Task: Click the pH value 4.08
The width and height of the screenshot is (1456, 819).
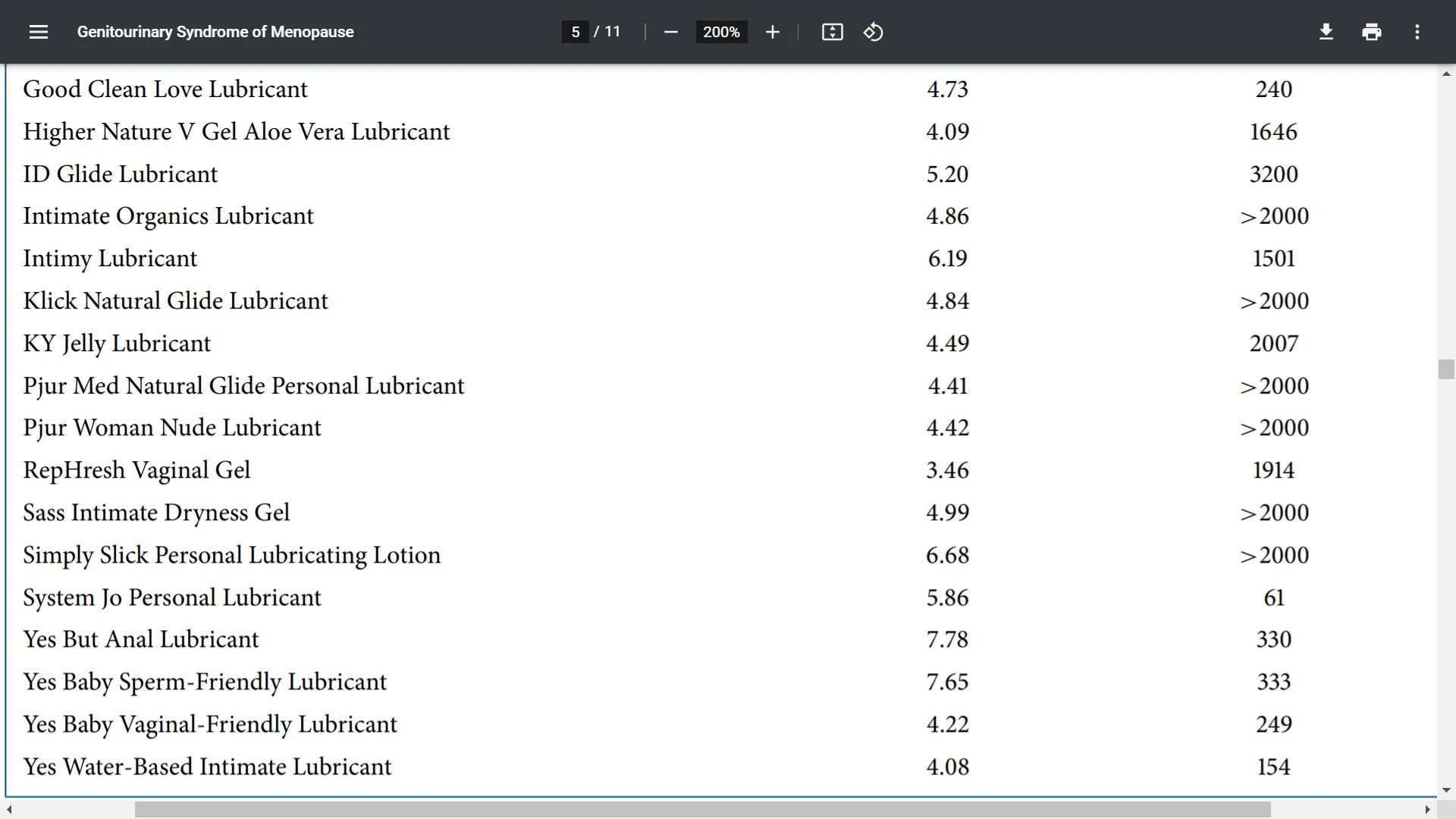Action: pyautogui.click(x=948, y=767)
